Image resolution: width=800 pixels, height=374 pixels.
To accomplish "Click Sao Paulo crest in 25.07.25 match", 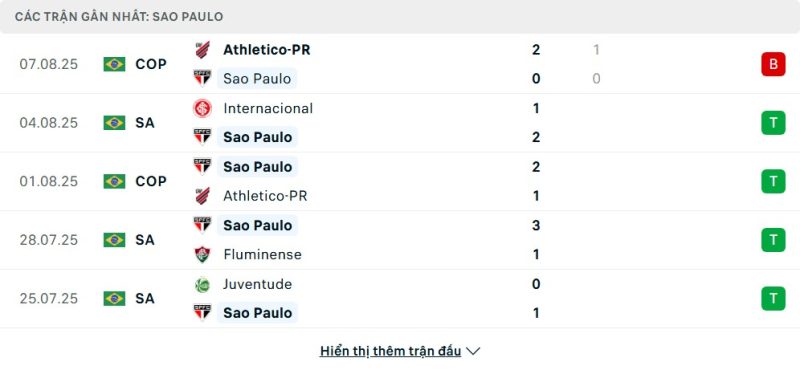I will 203,312.
